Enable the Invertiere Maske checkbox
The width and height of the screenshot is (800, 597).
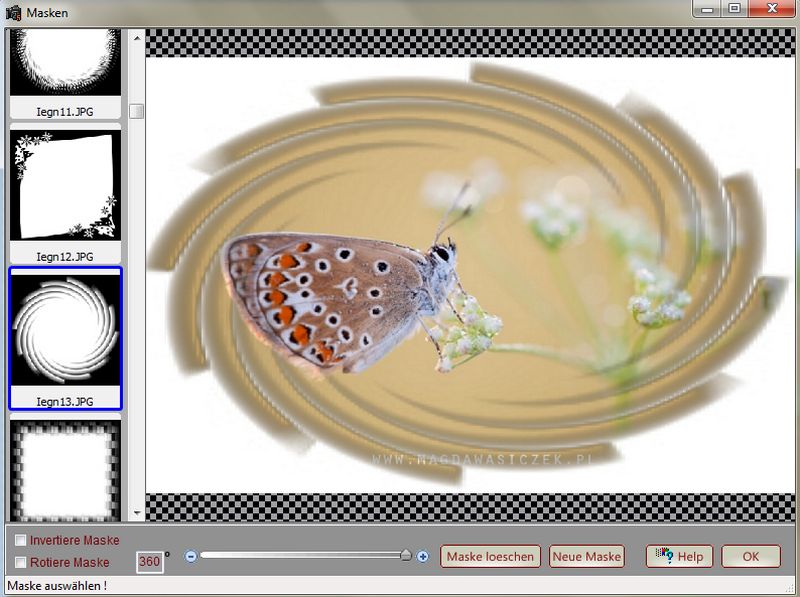[21, 541]
